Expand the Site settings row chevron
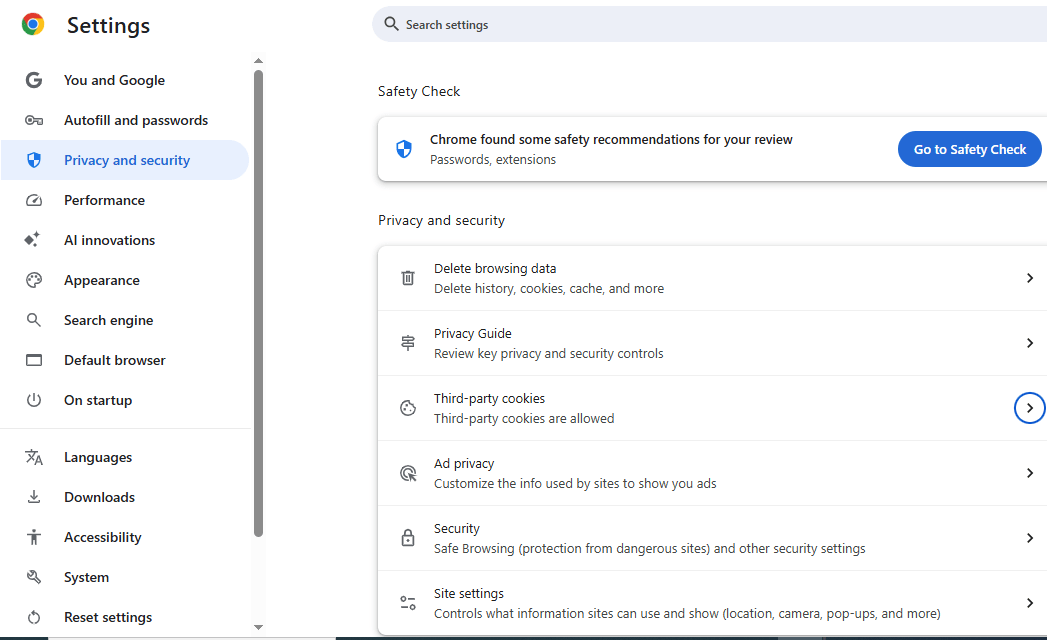The height and width of the screenshot is (640, 1047). (1029, 602)
